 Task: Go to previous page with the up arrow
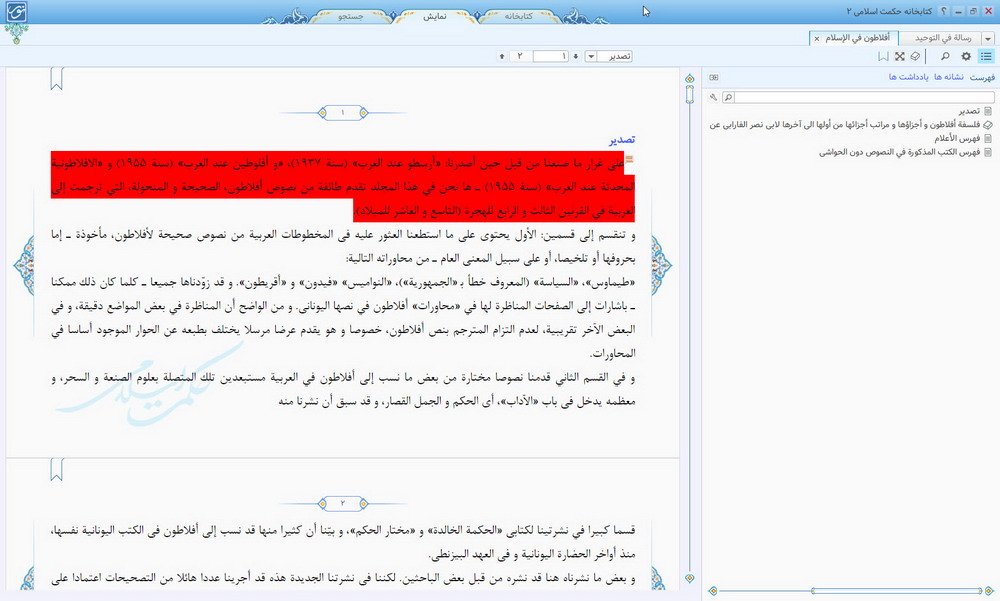coord(502,56)
